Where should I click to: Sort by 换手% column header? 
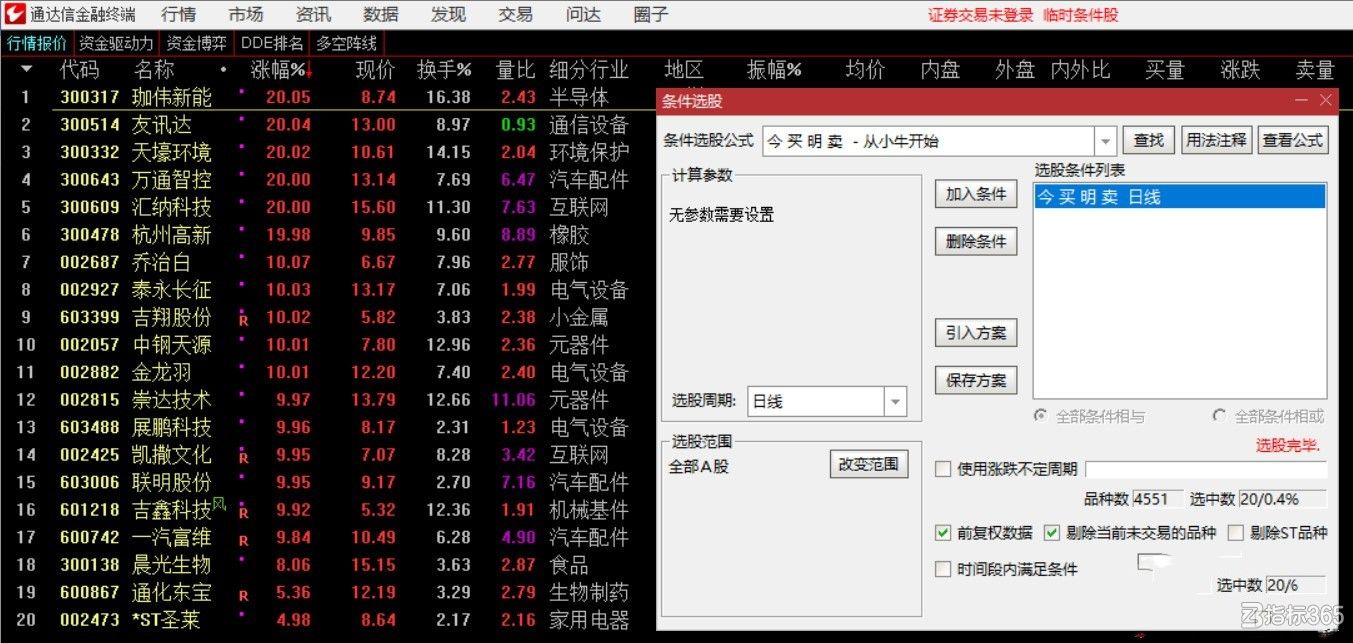point(444,70)
